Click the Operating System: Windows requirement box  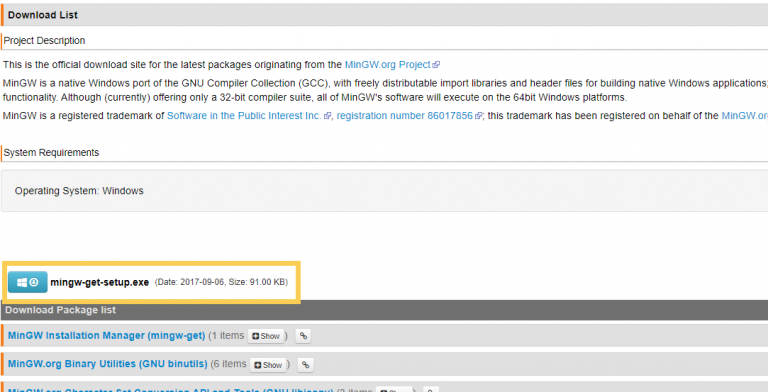coord(384,191)
